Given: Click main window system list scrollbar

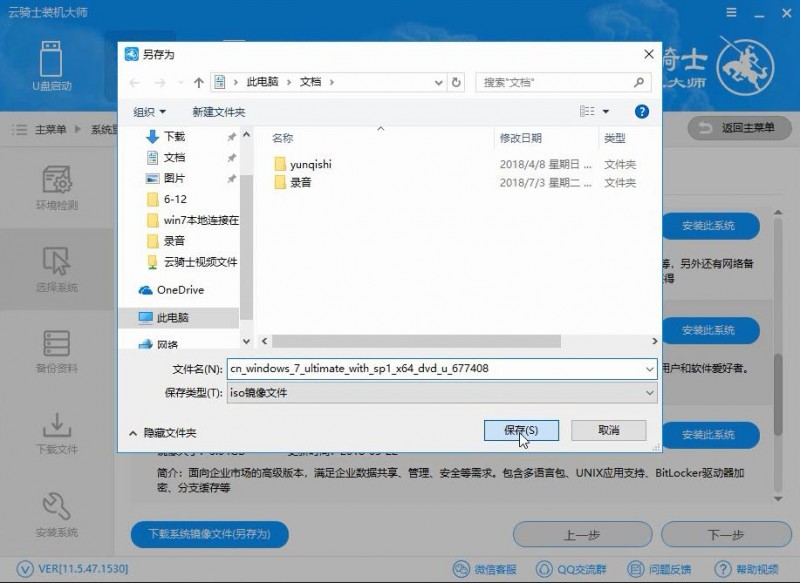Looking at the screenshot, I should [778, 394].
